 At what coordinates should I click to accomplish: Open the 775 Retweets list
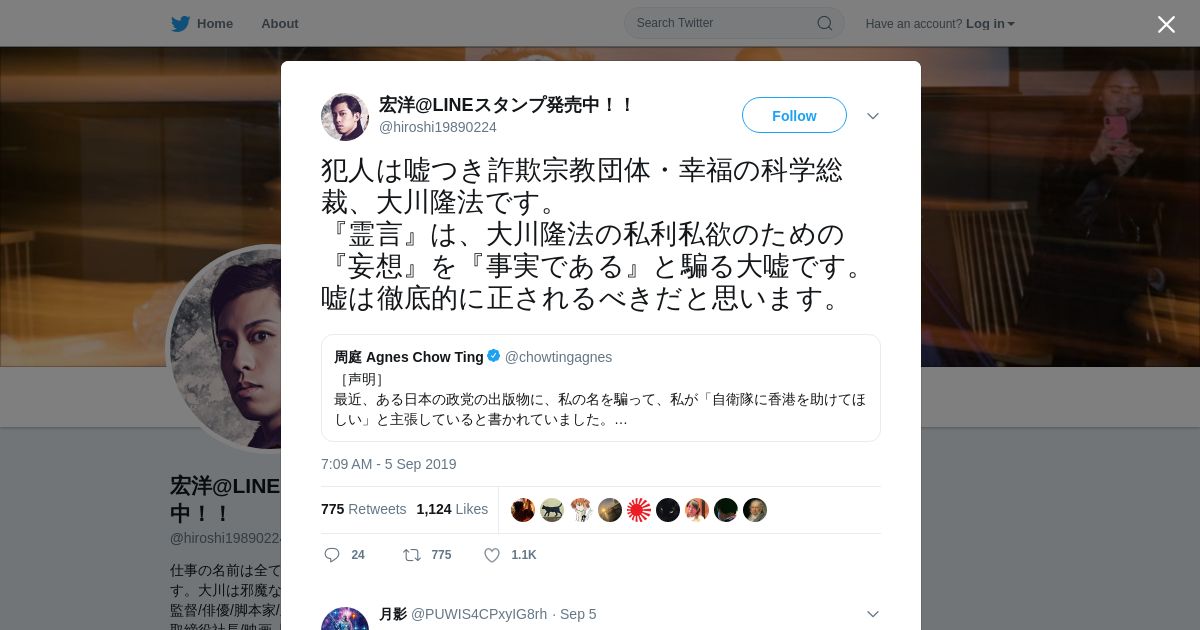coord(363,509)
